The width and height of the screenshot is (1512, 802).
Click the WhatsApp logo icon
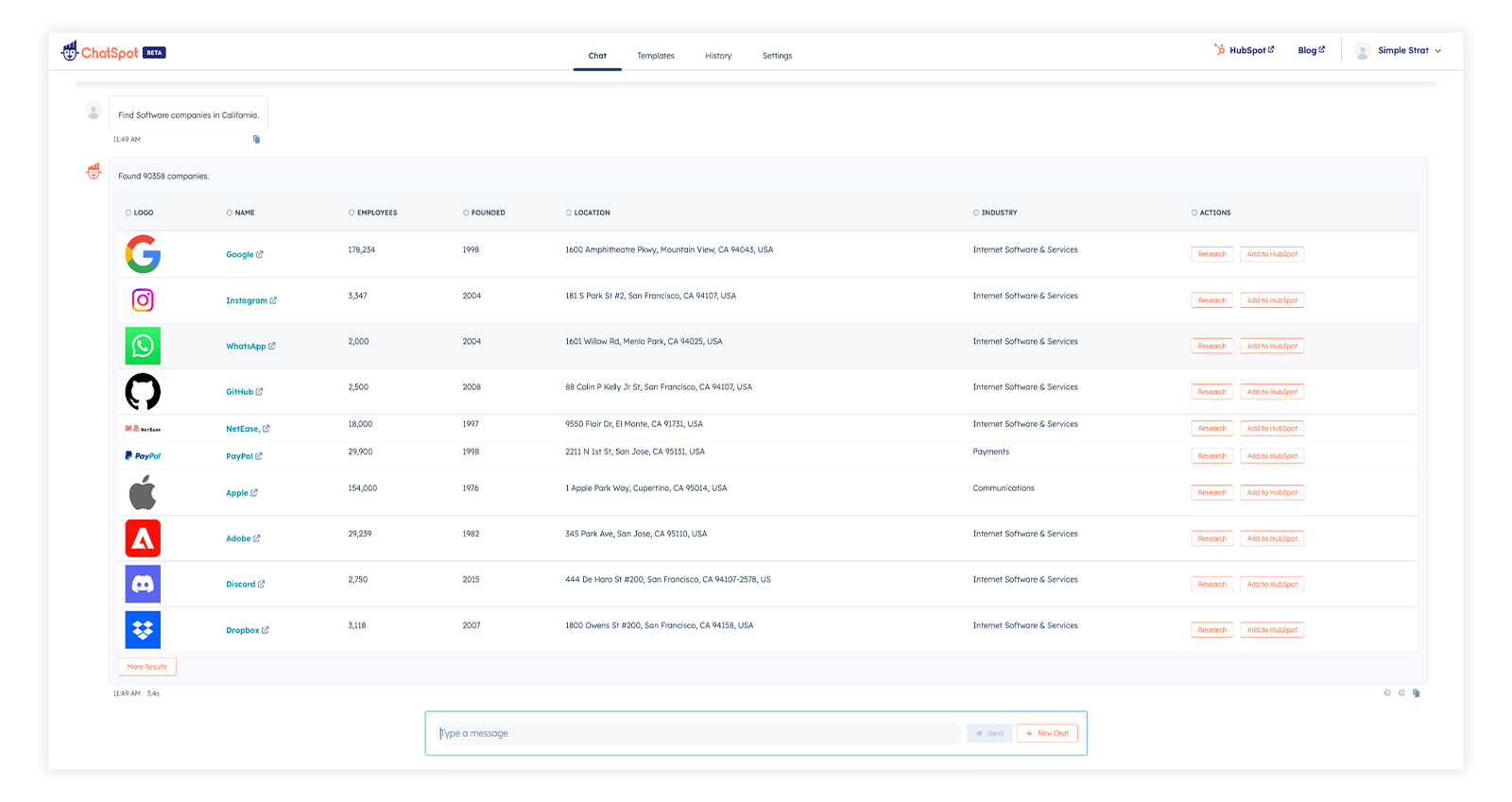point(143,346)
